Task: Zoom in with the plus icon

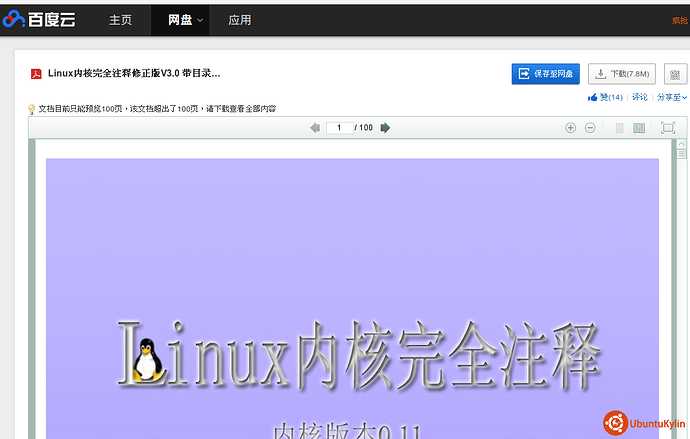Action: pos(570,128)
